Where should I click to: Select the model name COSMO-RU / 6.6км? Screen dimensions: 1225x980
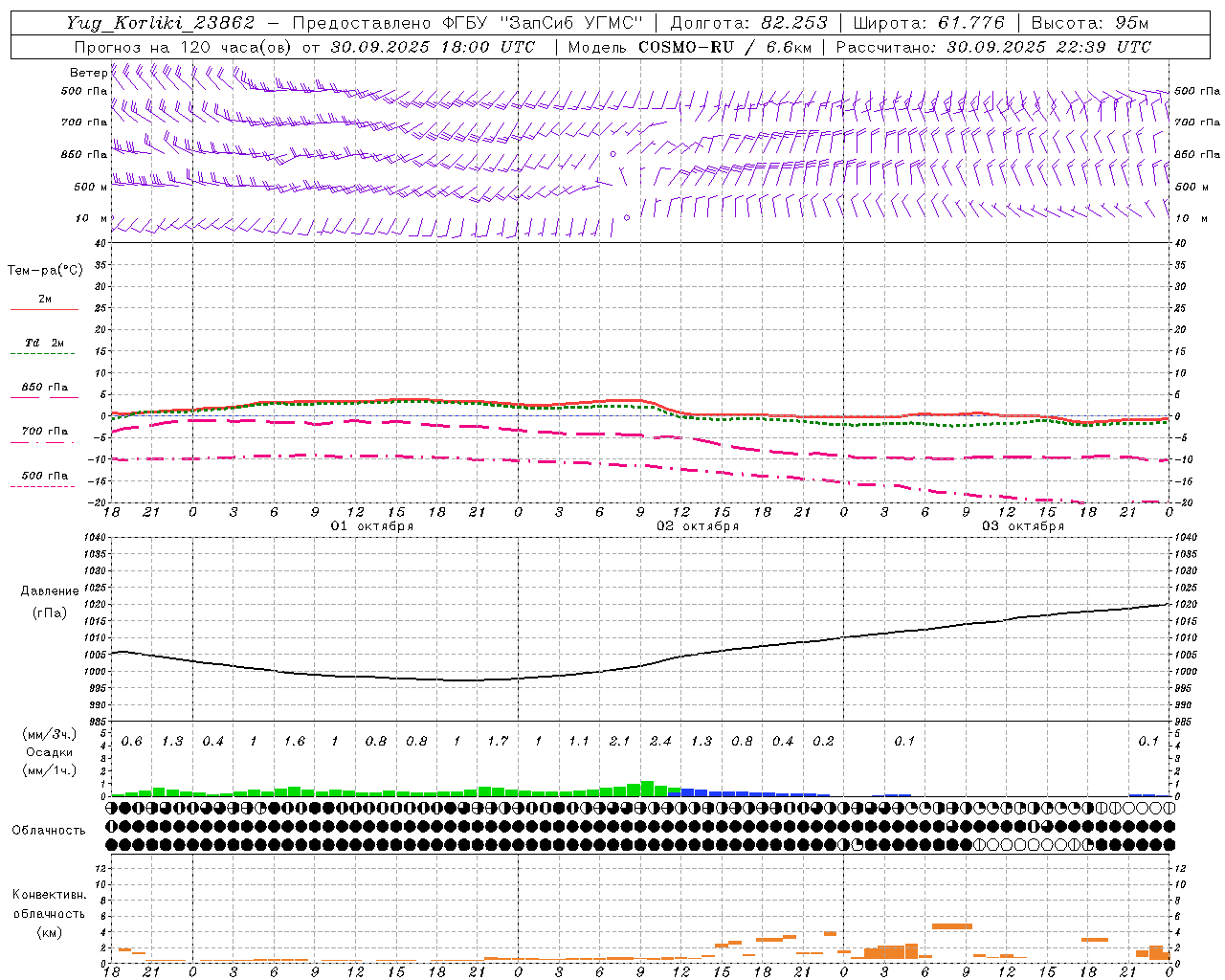[x=725, y=47]
